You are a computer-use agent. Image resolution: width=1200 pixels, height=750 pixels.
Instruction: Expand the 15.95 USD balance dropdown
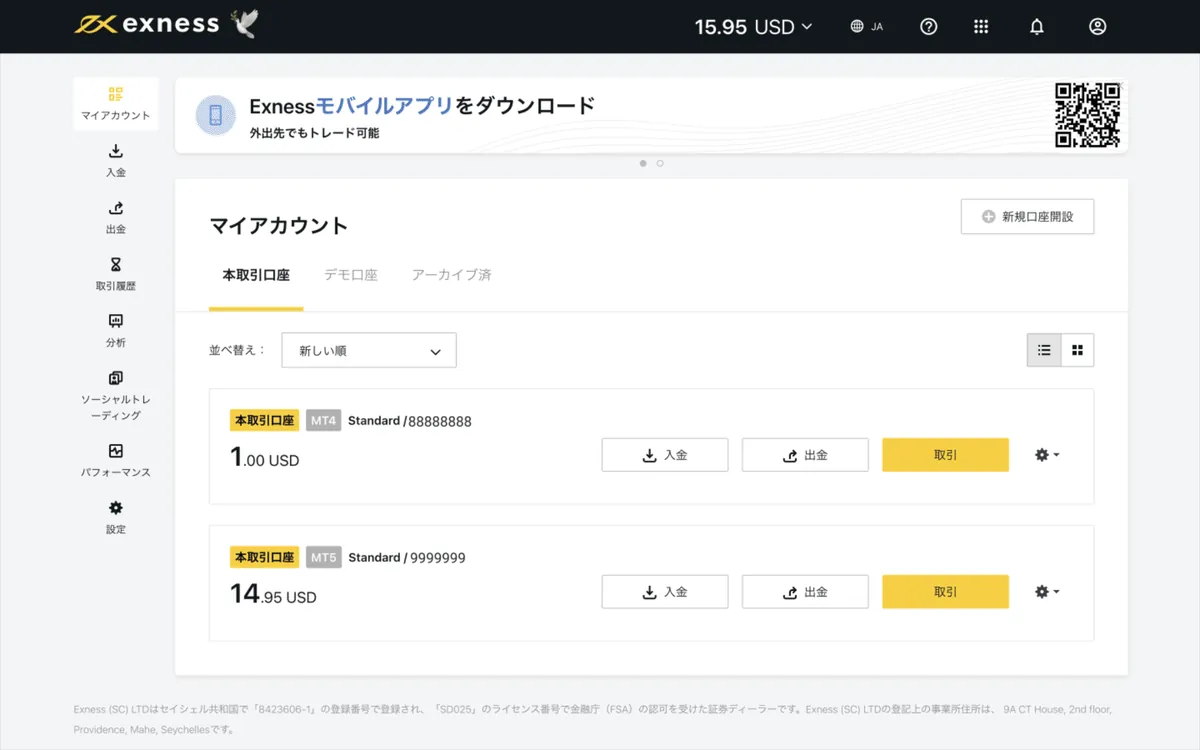[753, 27]
